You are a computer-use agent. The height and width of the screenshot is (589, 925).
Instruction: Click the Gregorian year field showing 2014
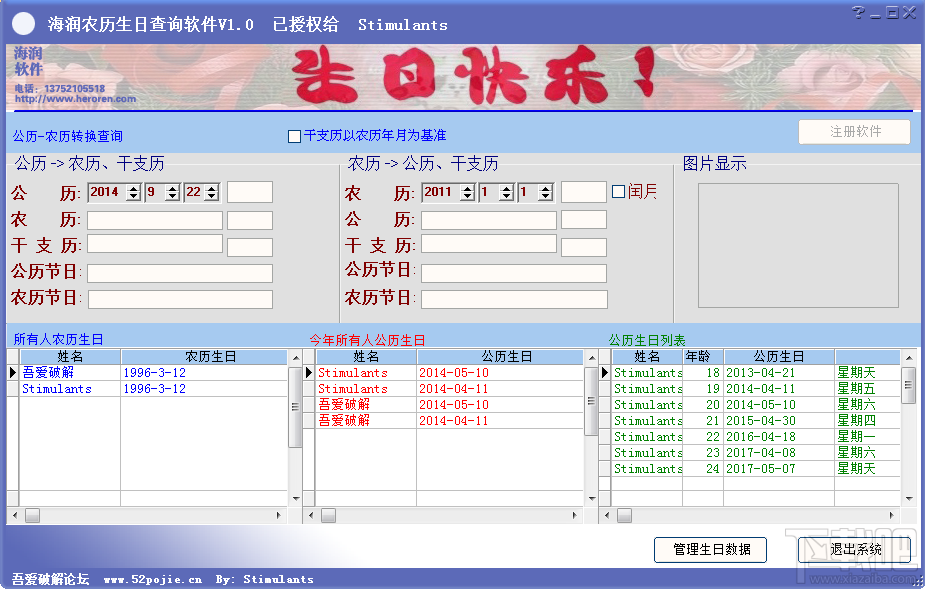pyautogui.click(x=107, y=192)
